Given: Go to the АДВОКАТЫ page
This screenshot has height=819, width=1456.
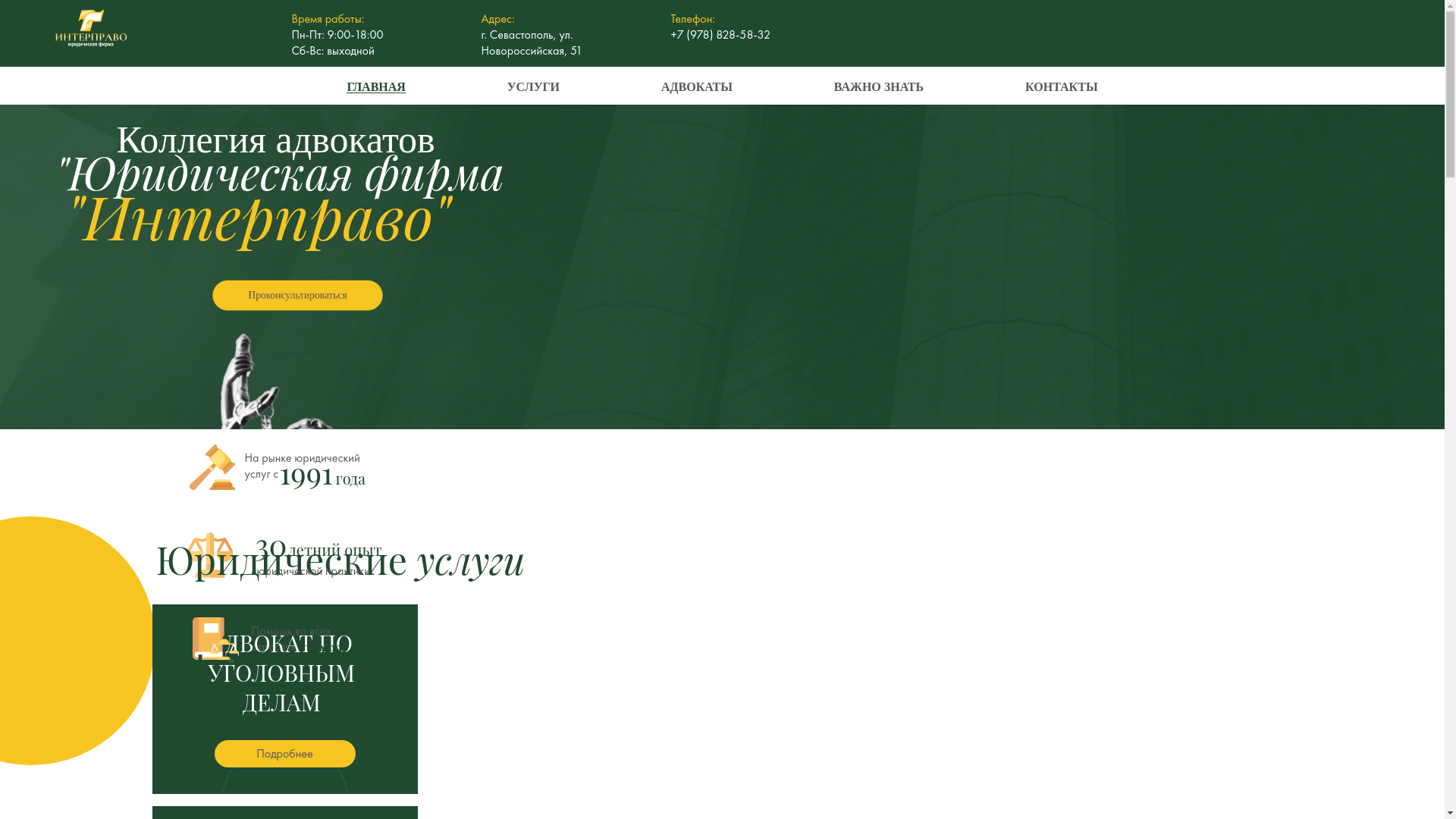Looking at the screenshot, I should pyautogui.click(x=697, y=87).
